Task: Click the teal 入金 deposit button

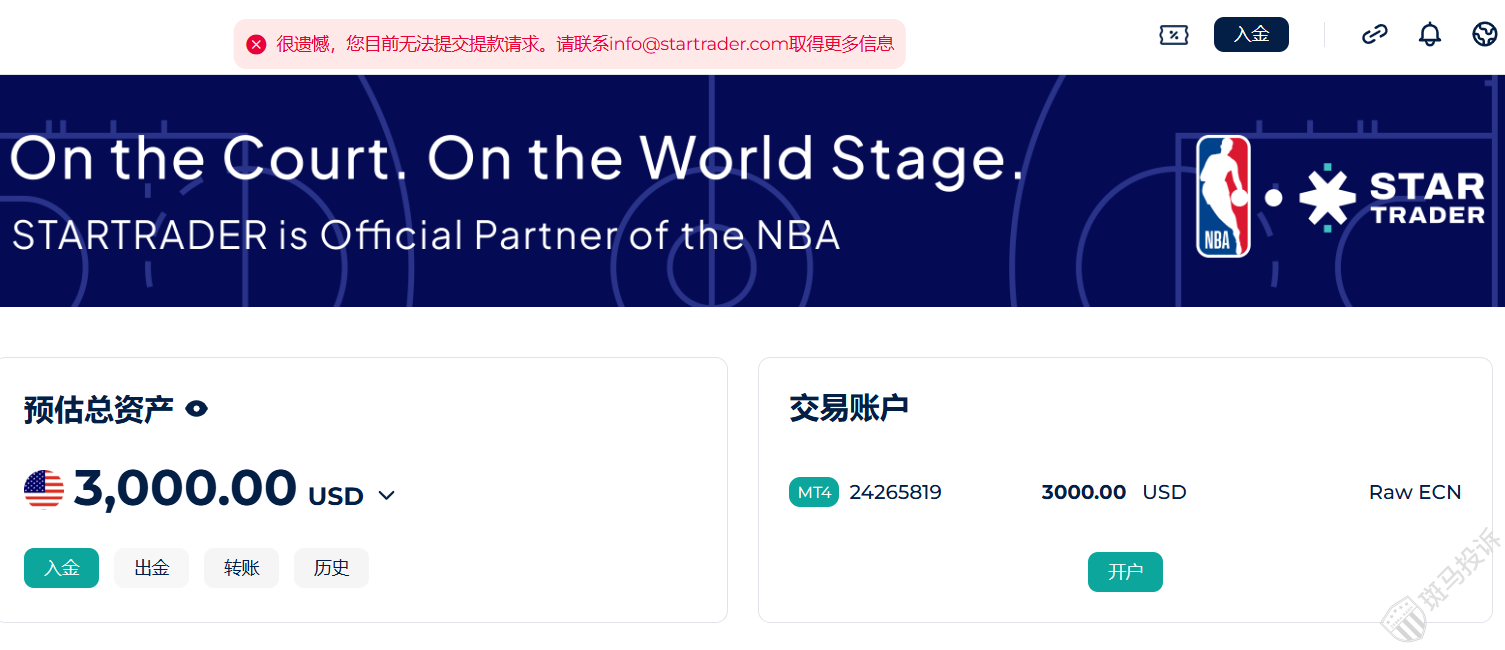Action: tap(61, 568)
